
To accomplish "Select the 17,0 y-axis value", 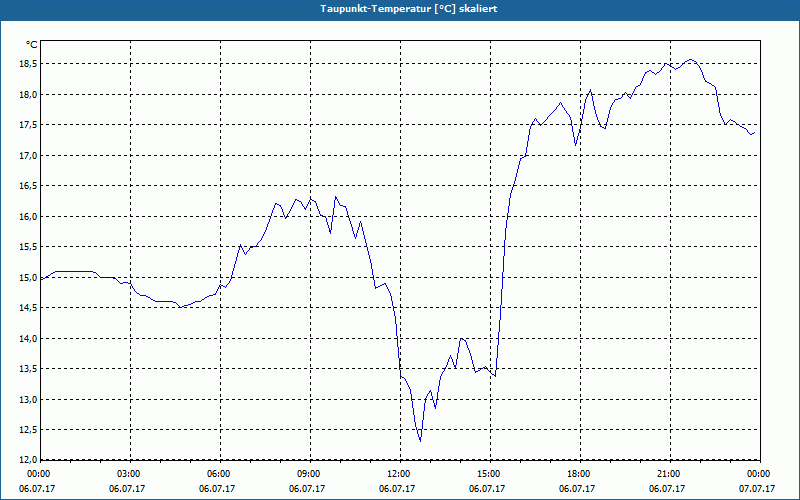I will [28, 156].
